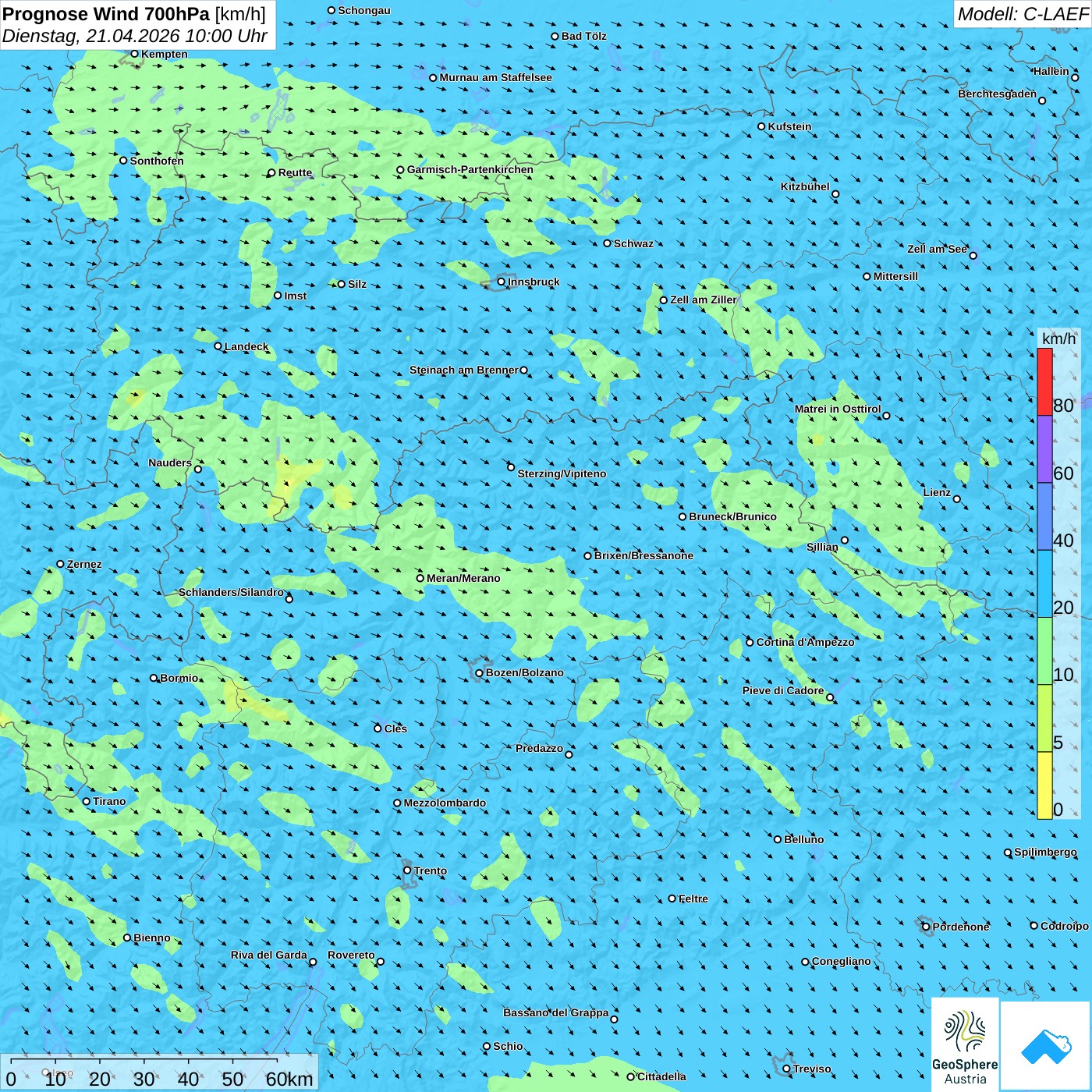Image resolution: width=1092 pixels, height=1092 pixels.
Task: Click the 'Prognose Wind 700hPa' title
Action: (x=107, y=14)
